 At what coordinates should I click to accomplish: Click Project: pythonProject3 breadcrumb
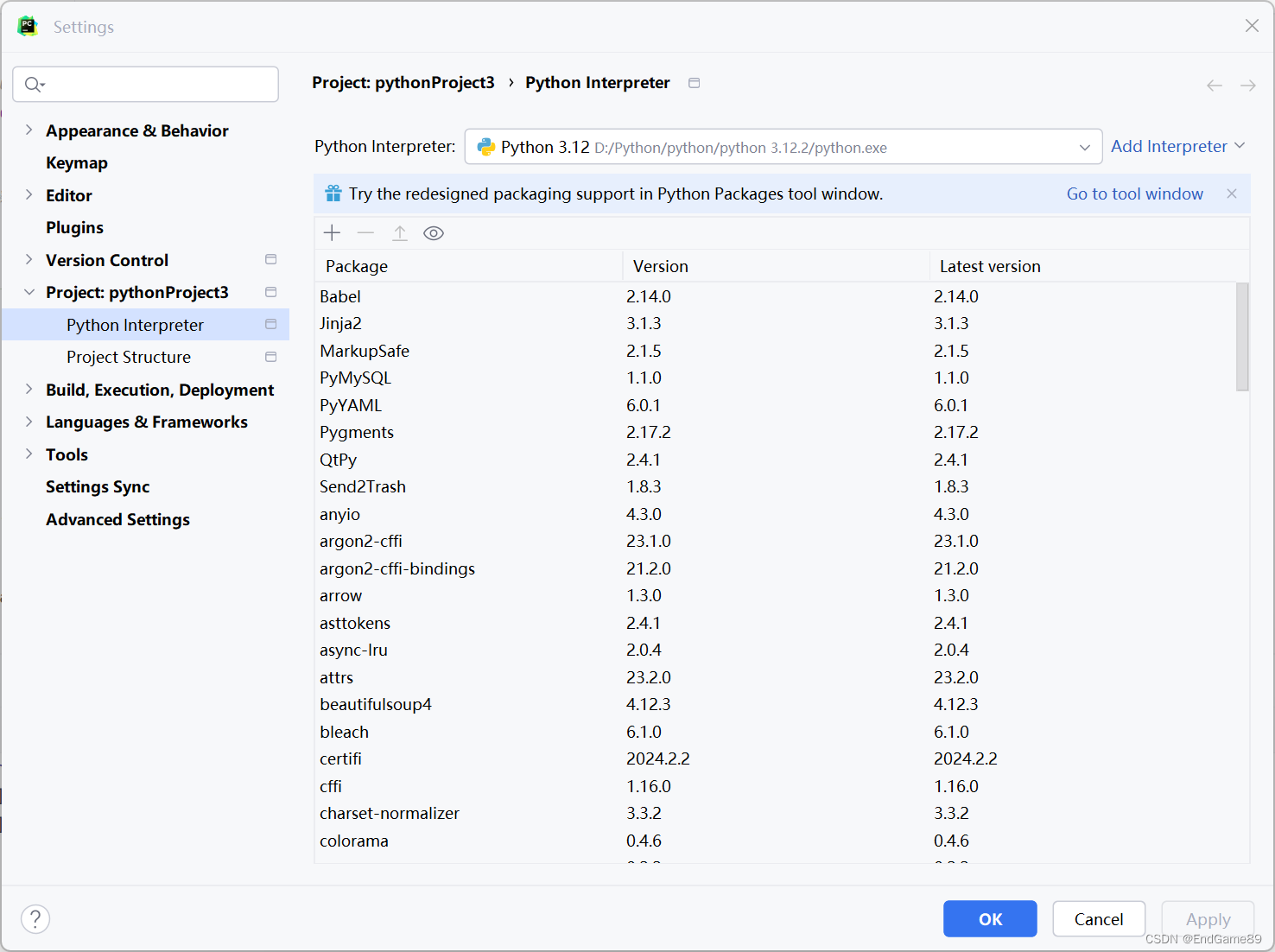click(403, 82)
